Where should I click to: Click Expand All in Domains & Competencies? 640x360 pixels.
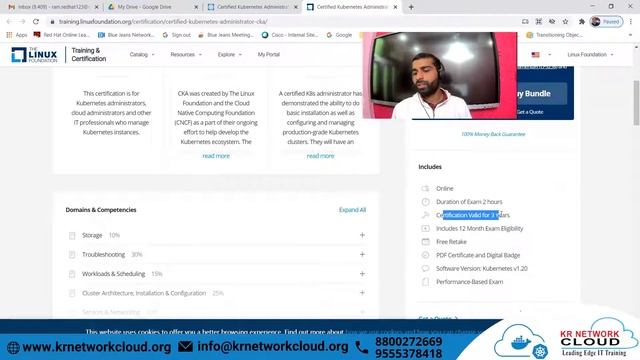pos(352,210)
